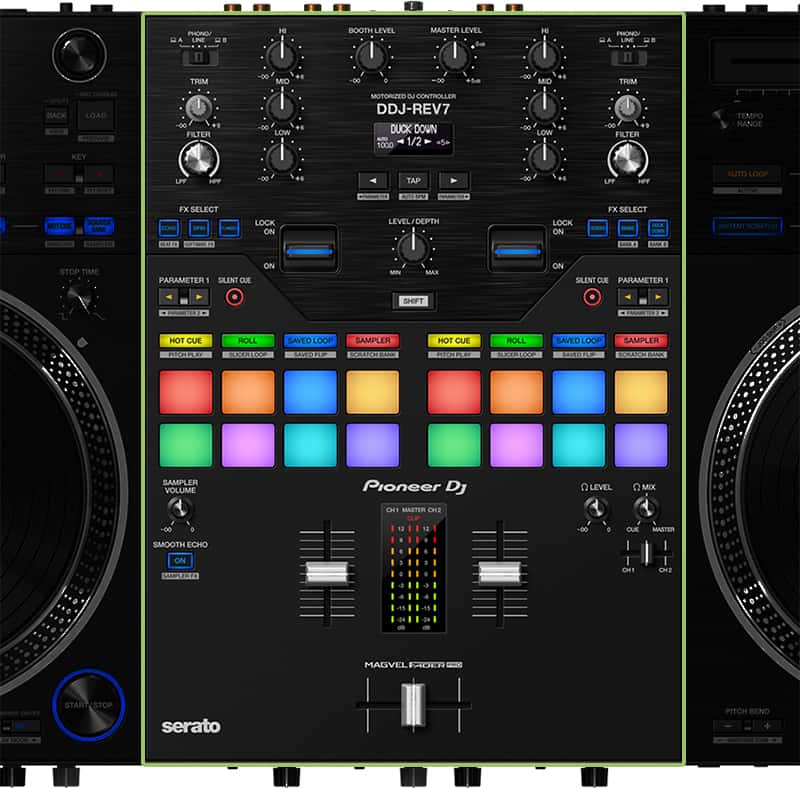Tap the left deck orange performance pad
This screenshot has width=800, height=788.
[x=248, y=392]
